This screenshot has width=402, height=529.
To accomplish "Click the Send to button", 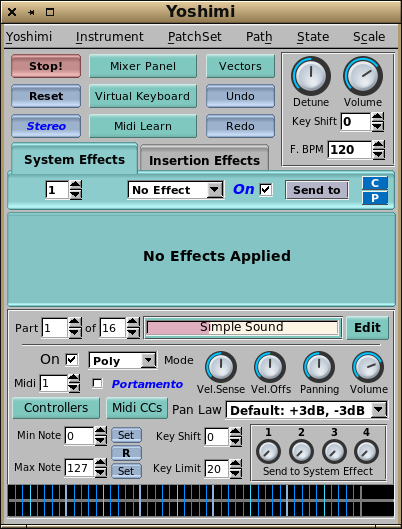I will coord(317,190).
